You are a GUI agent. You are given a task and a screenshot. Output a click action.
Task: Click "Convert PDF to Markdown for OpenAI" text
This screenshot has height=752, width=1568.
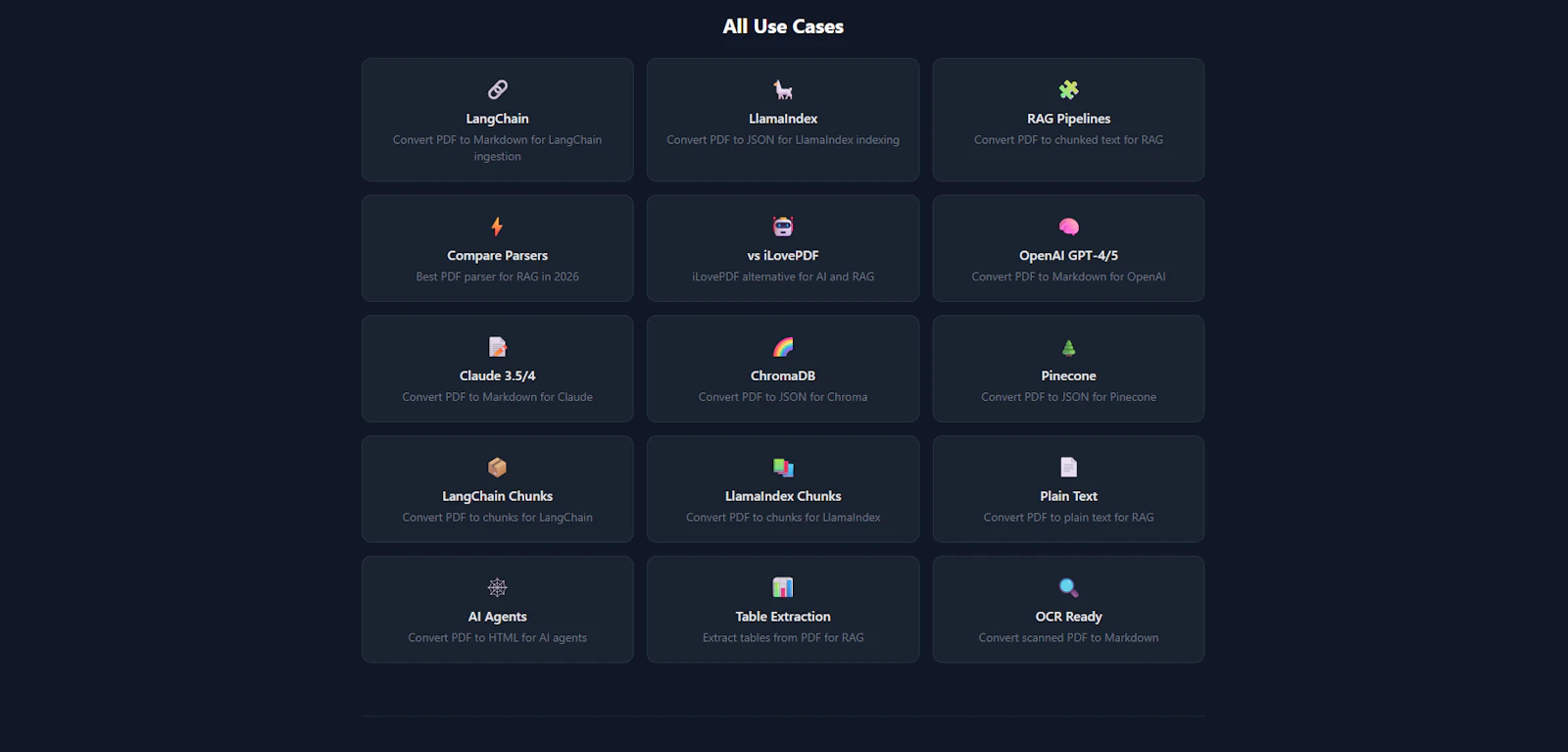[1069, 277]
